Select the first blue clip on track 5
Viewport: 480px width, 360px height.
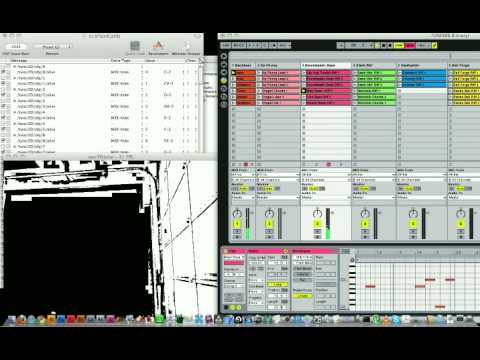coord(424,73)
